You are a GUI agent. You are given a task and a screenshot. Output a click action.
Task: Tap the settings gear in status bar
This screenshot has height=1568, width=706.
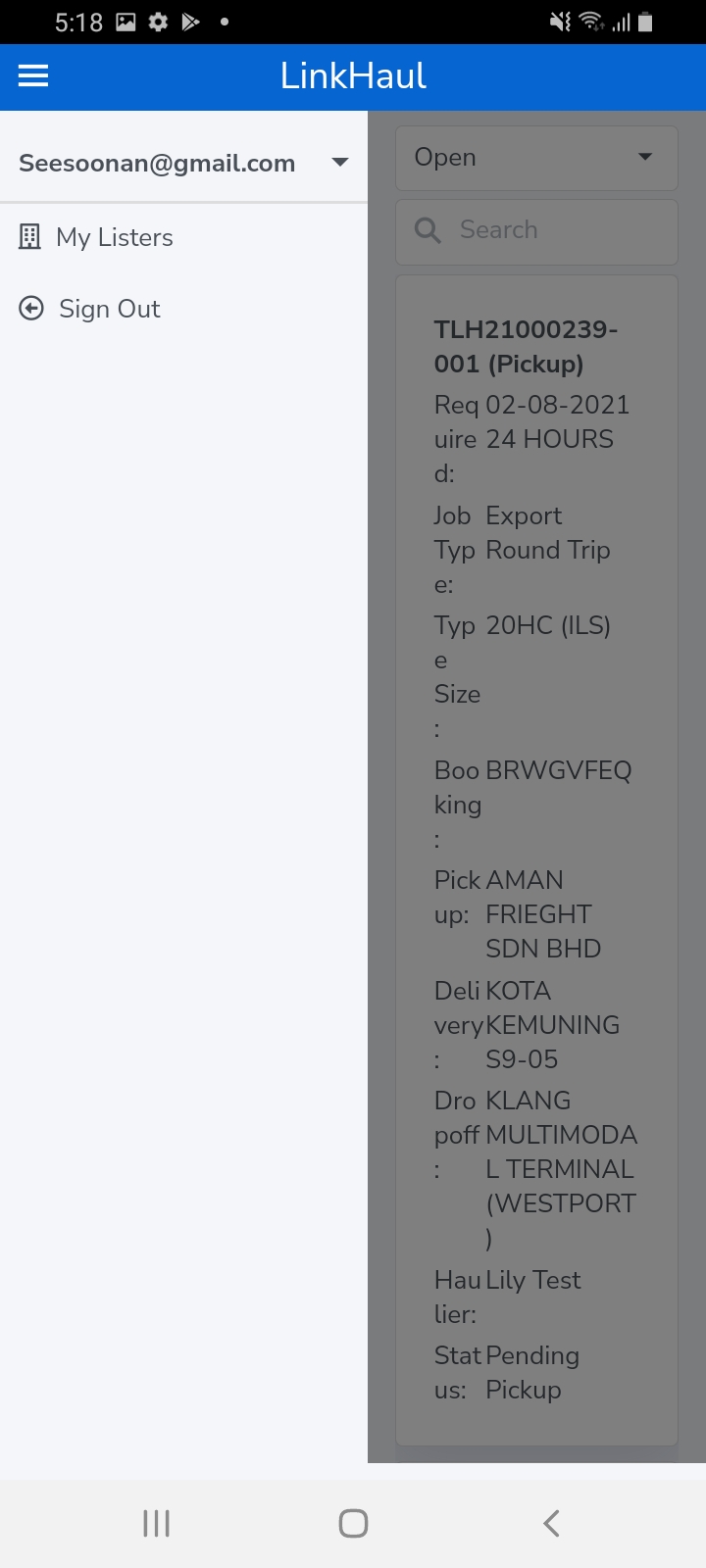158,22
